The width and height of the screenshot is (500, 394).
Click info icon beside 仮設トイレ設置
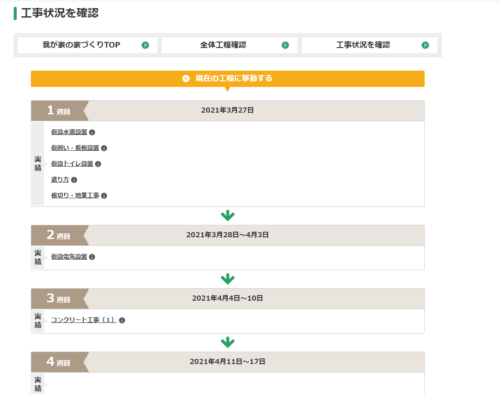click(x=98, y=164)
